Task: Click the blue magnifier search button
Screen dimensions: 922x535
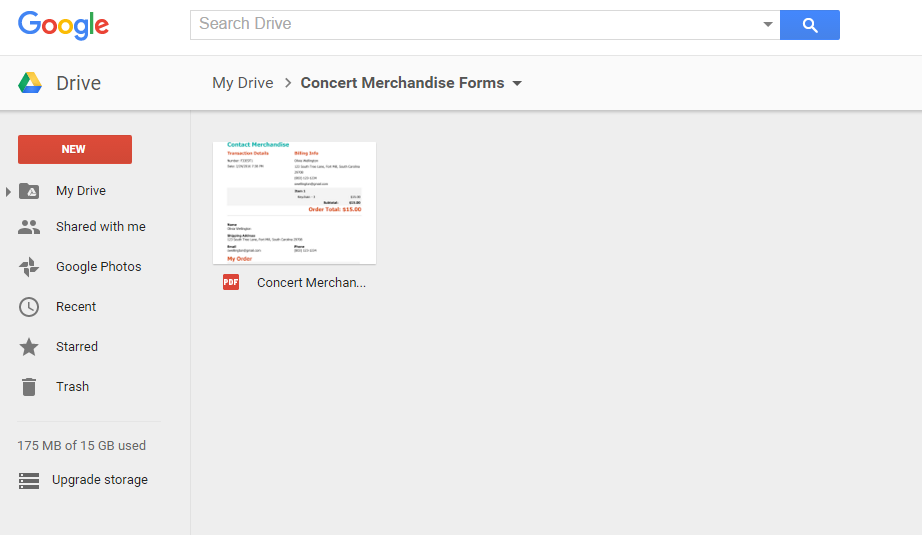Action: 810,25
